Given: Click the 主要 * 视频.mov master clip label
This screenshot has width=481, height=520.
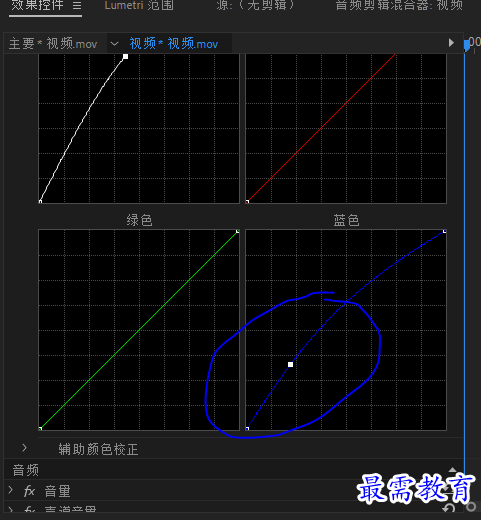Looking at the screenshot, I should point(53,44).
